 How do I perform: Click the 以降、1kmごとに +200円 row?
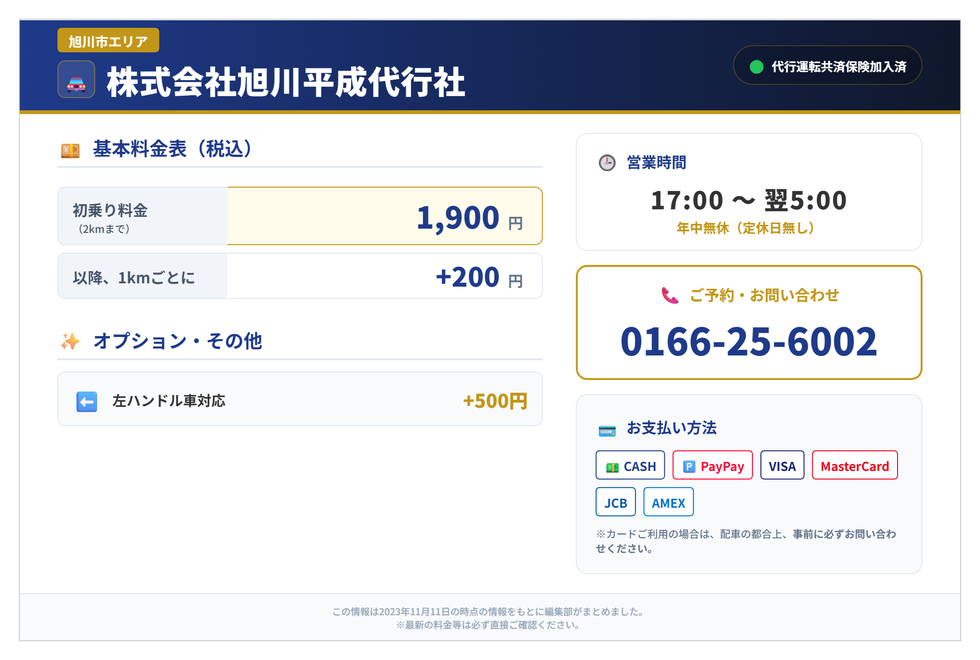(x=300, y=276)
